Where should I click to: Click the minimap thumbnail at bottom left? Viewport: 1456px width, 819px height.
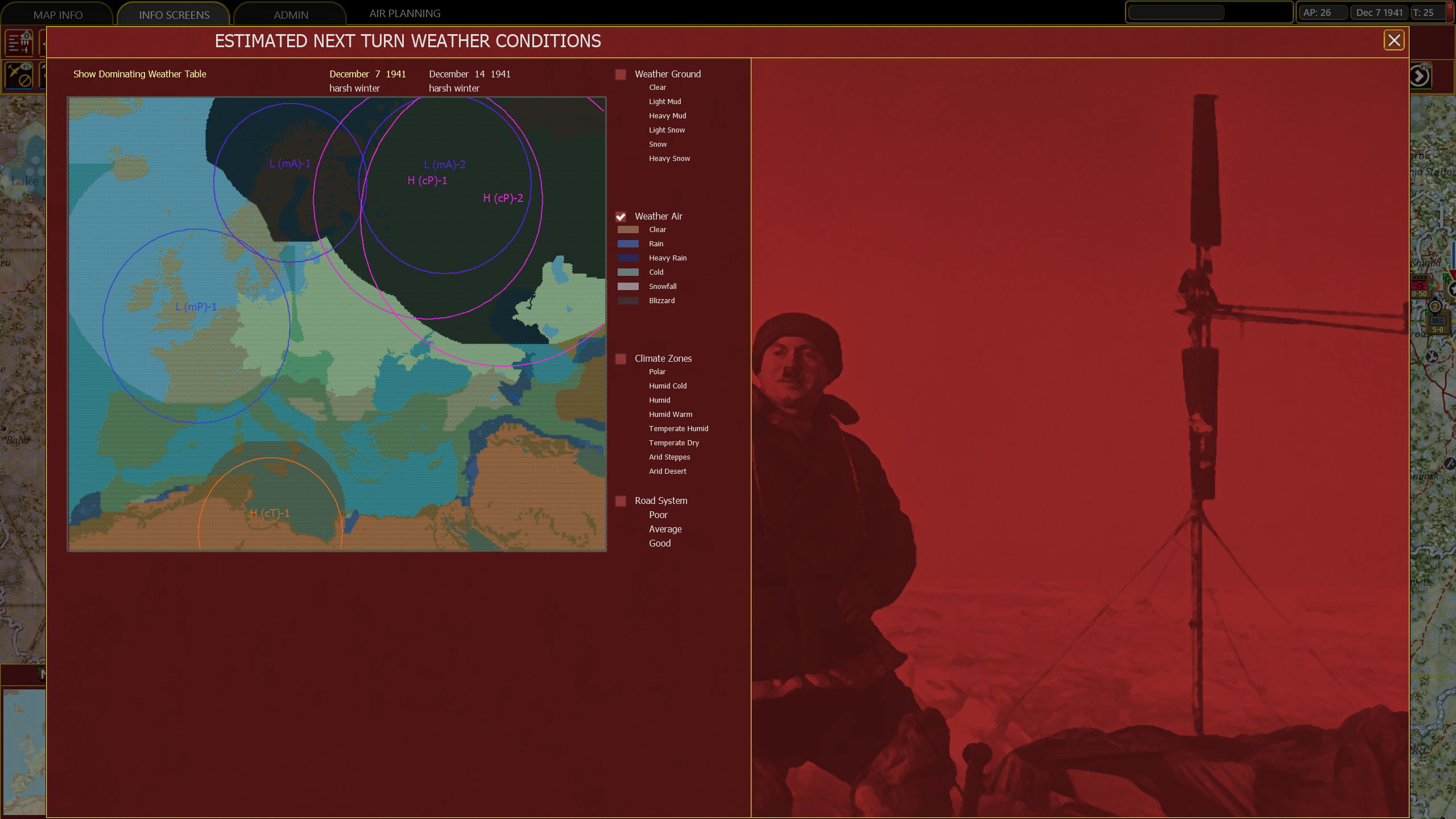pyautogui.click(x=24, y=751)
